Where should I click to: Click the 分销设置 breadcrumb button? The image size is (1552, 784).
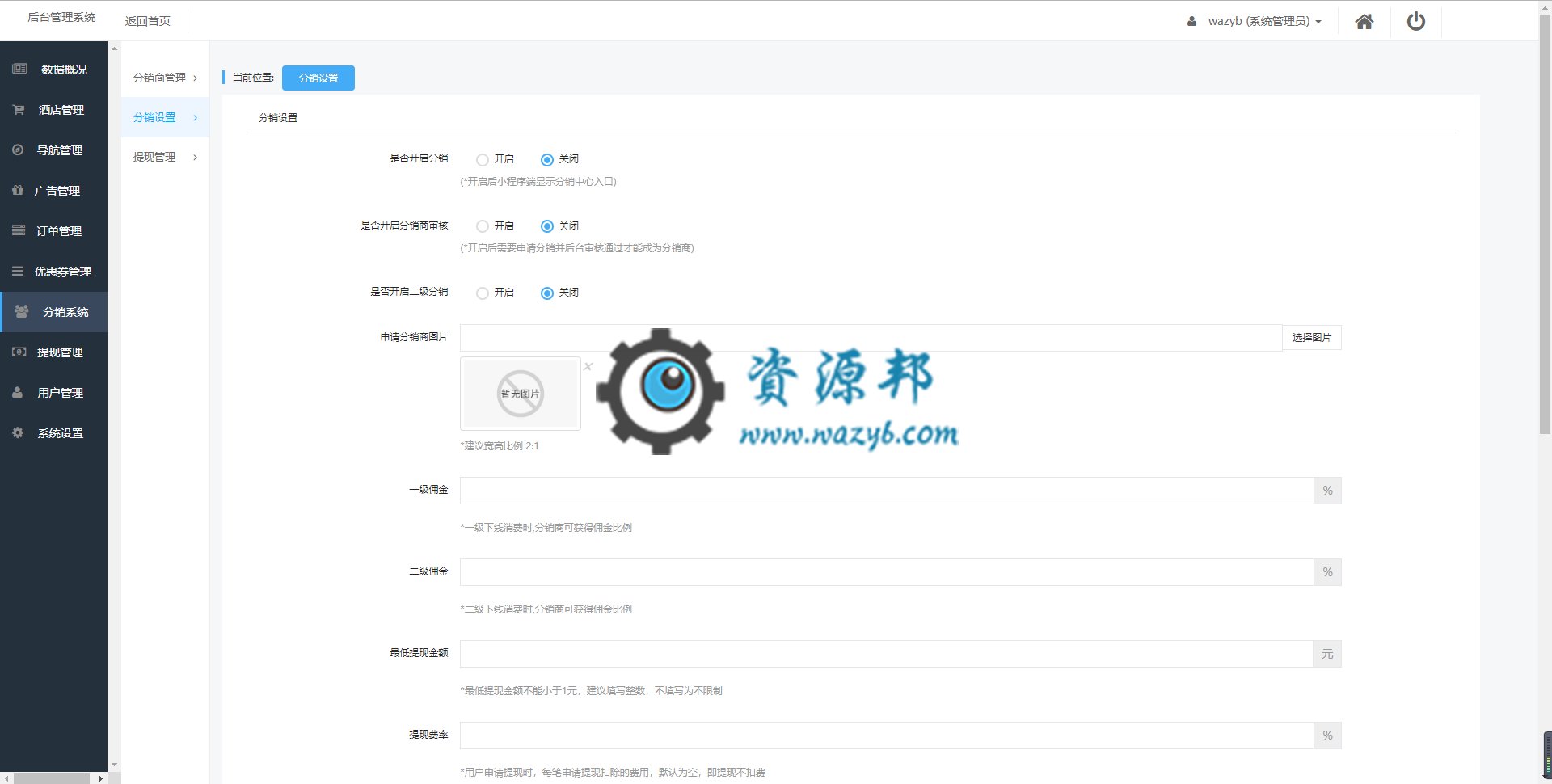tap(318, 78)
